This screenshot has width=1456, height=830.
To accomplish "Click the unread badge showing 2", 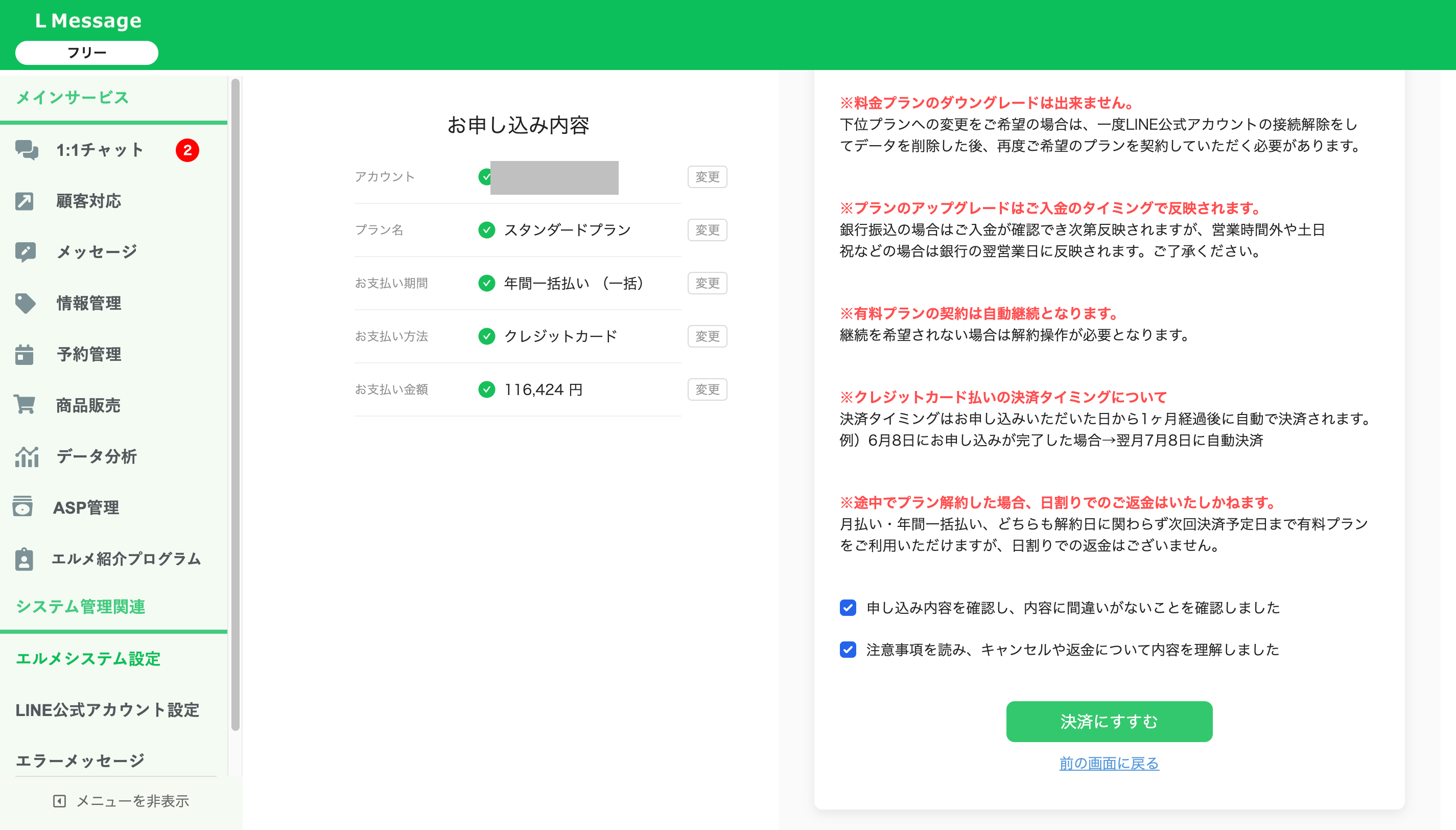I will click(187, 150).
